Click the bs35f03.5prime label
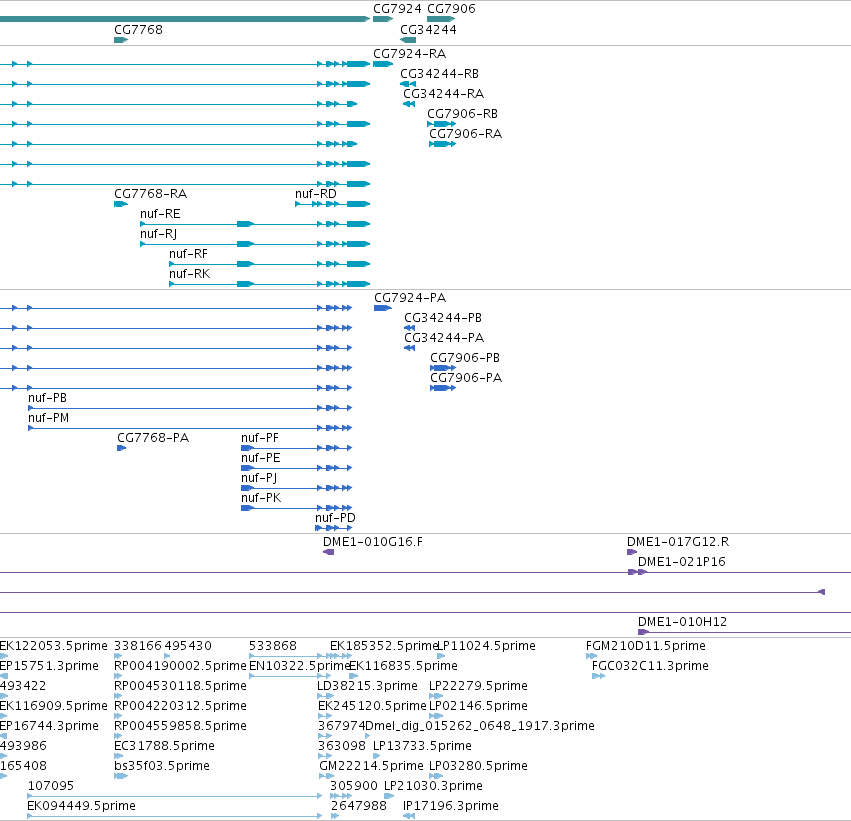 (162, 766)
